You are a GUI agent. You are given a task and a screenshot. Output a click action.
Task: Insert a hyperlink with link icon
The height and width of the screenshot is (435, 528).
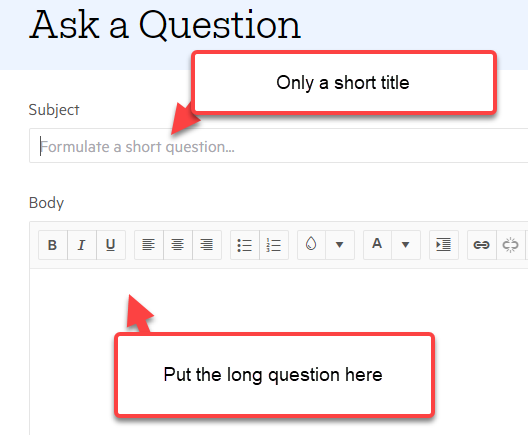(x=482, y=245)
